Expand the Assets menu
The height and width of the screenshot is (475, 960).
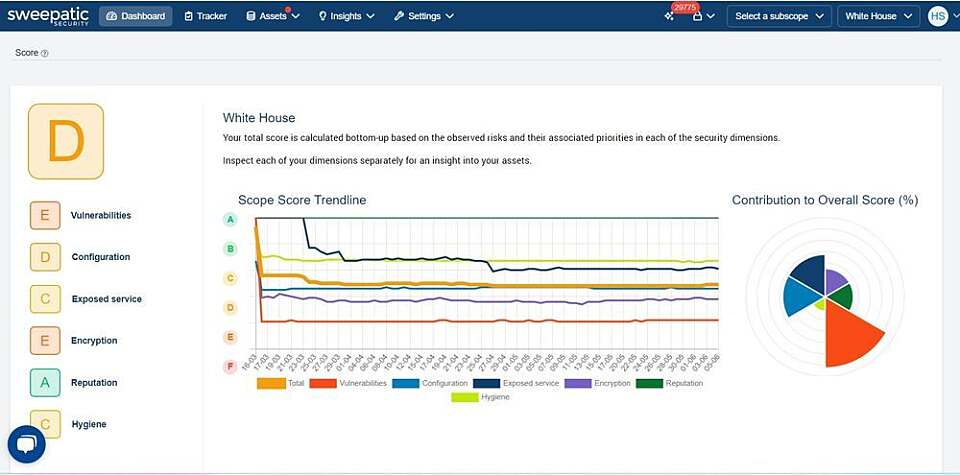pos(272,17)
